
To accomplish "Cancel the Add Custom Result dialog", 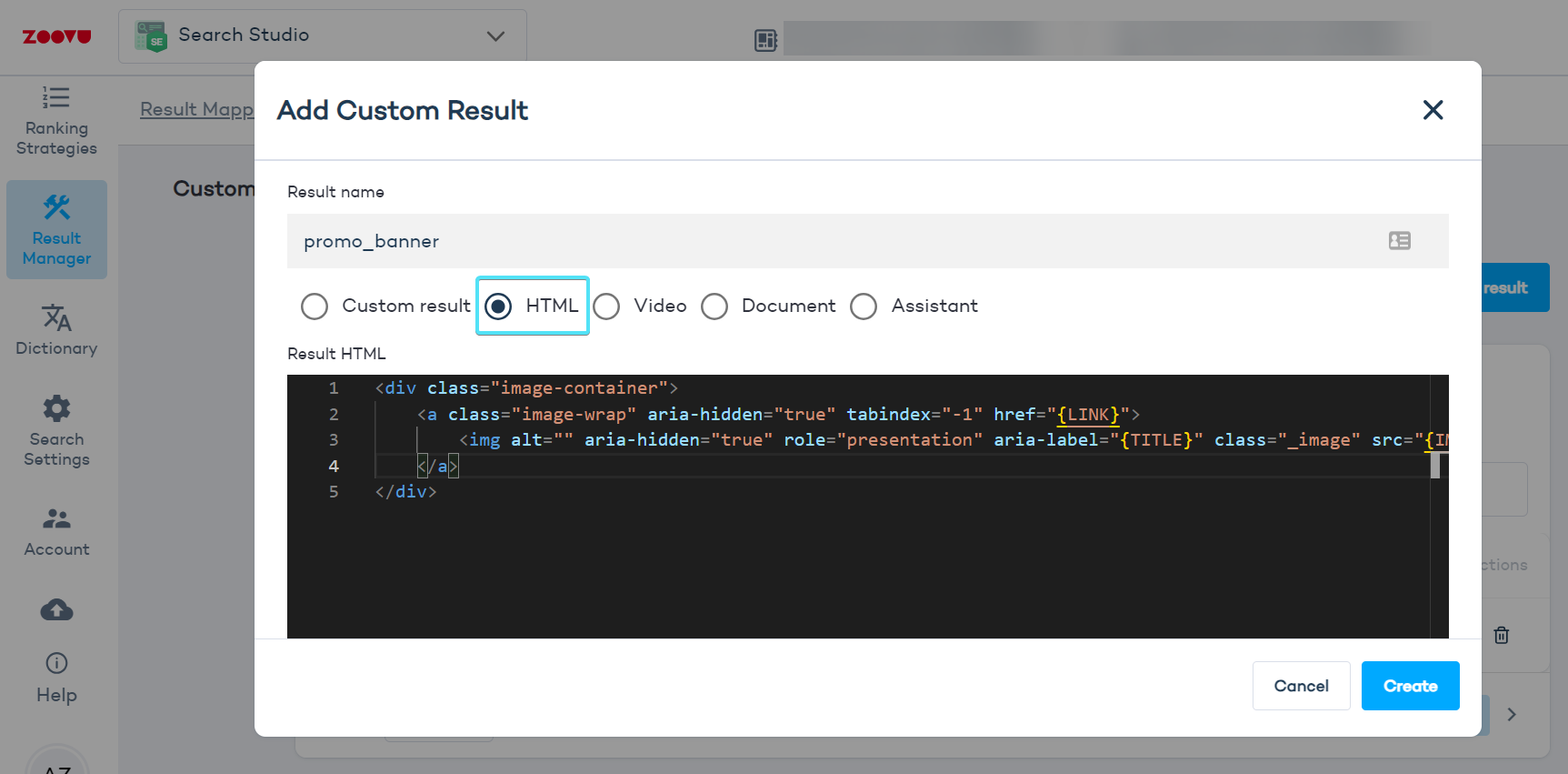I will tap(1301, 686).
